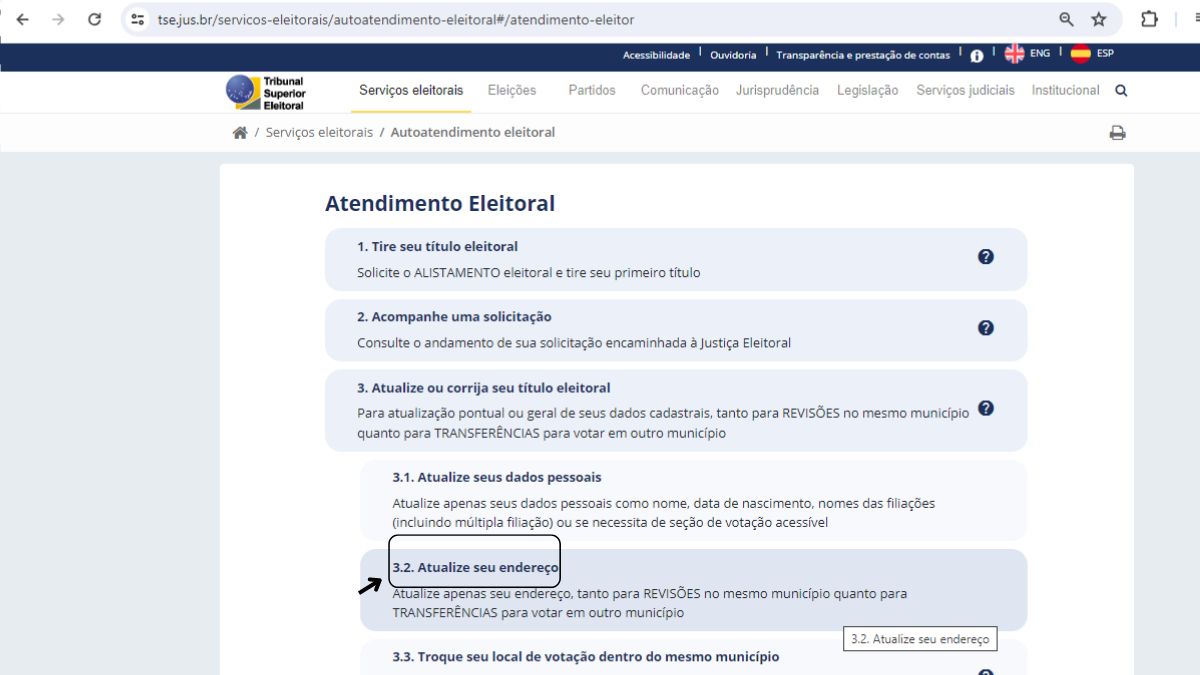The height and width of the screenshot is (675, 1200).
Task: Click the browser forward arrow
Action: [58, 19]
